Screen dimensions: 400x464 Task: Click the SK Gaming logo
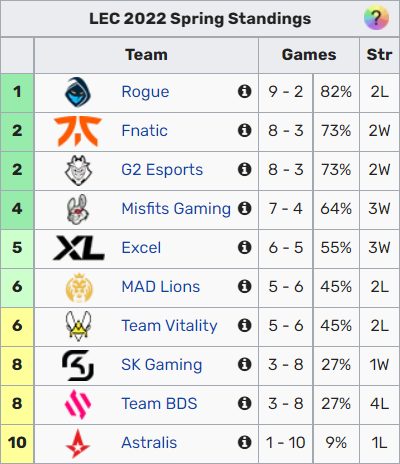point(78,365)
